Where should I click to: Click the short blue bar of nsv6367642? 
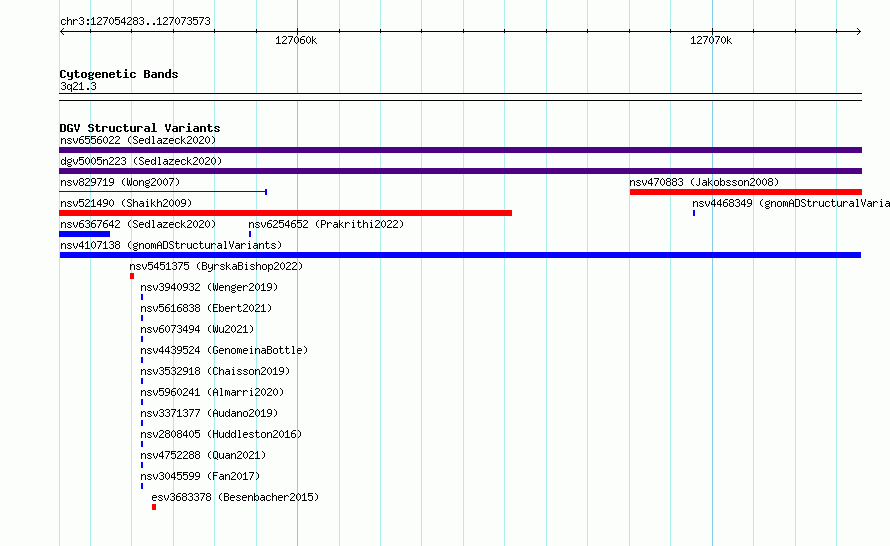coord(85,234)
